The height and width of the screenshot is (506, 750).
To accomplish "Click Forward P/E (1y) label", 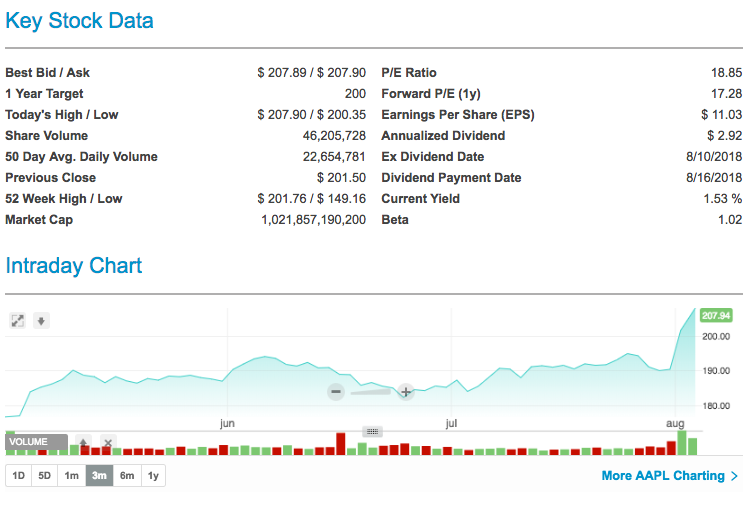I will 431,94.
